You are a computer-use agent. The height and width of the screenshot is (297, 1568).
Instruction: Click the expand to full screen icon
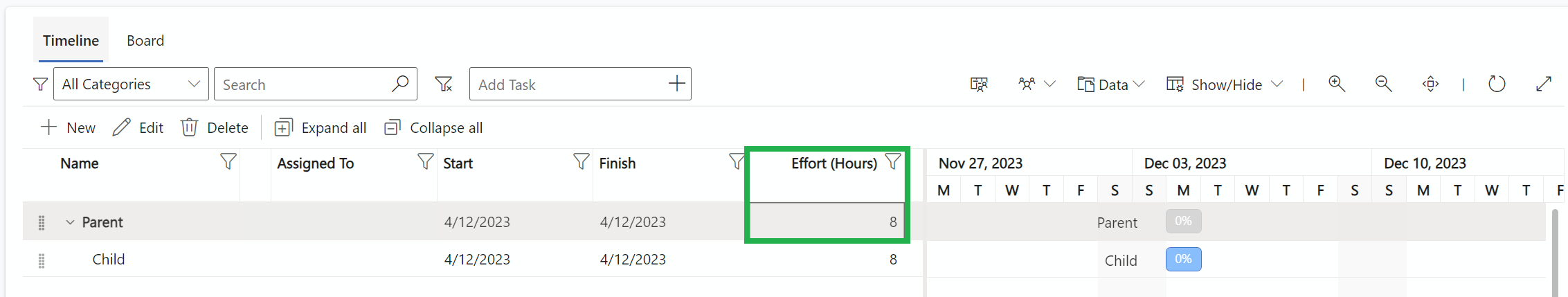[x=1544, y=84]
